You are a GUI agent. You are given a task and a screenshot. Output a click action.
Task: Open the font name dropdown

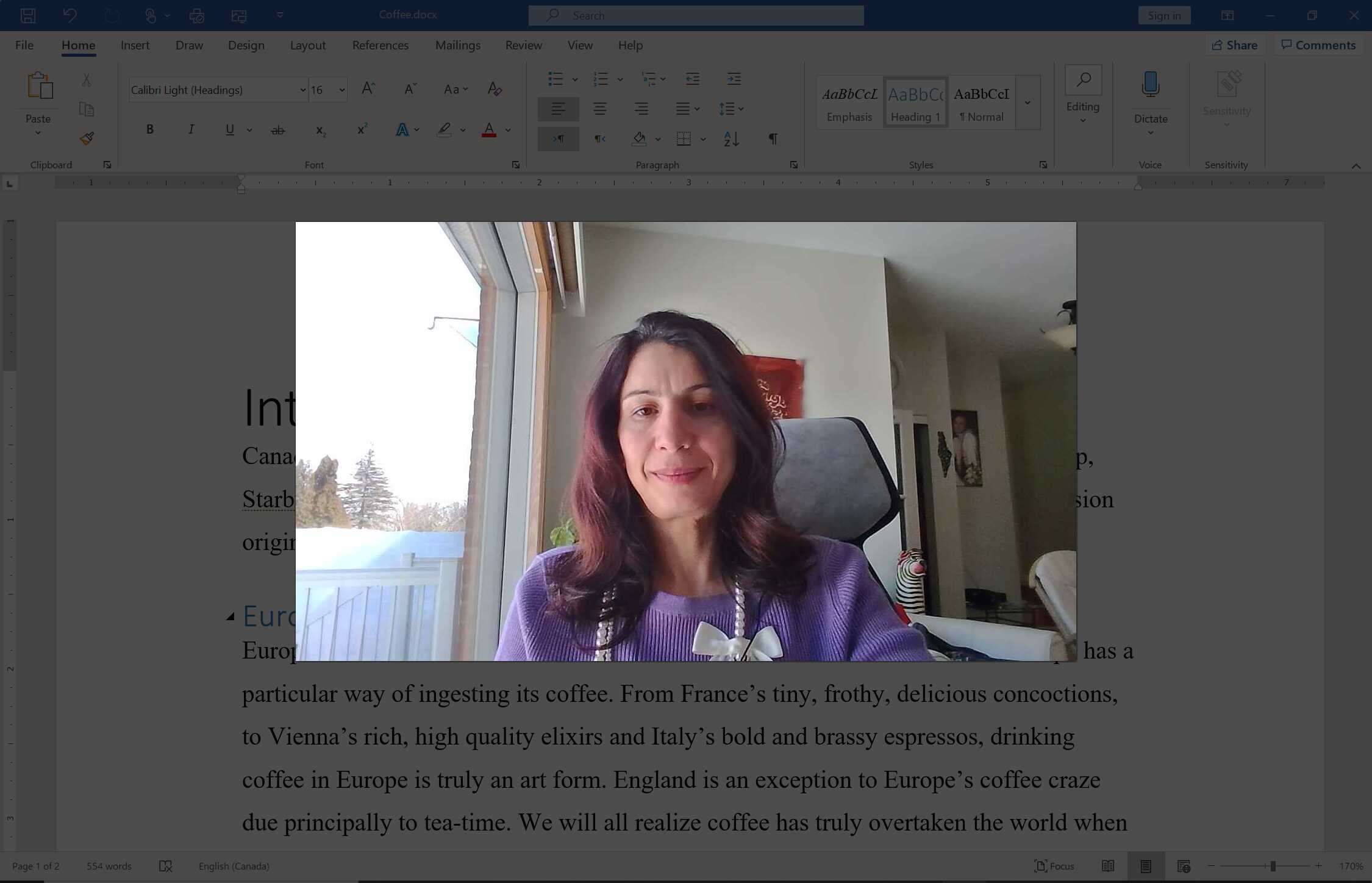tap(303, 90)
